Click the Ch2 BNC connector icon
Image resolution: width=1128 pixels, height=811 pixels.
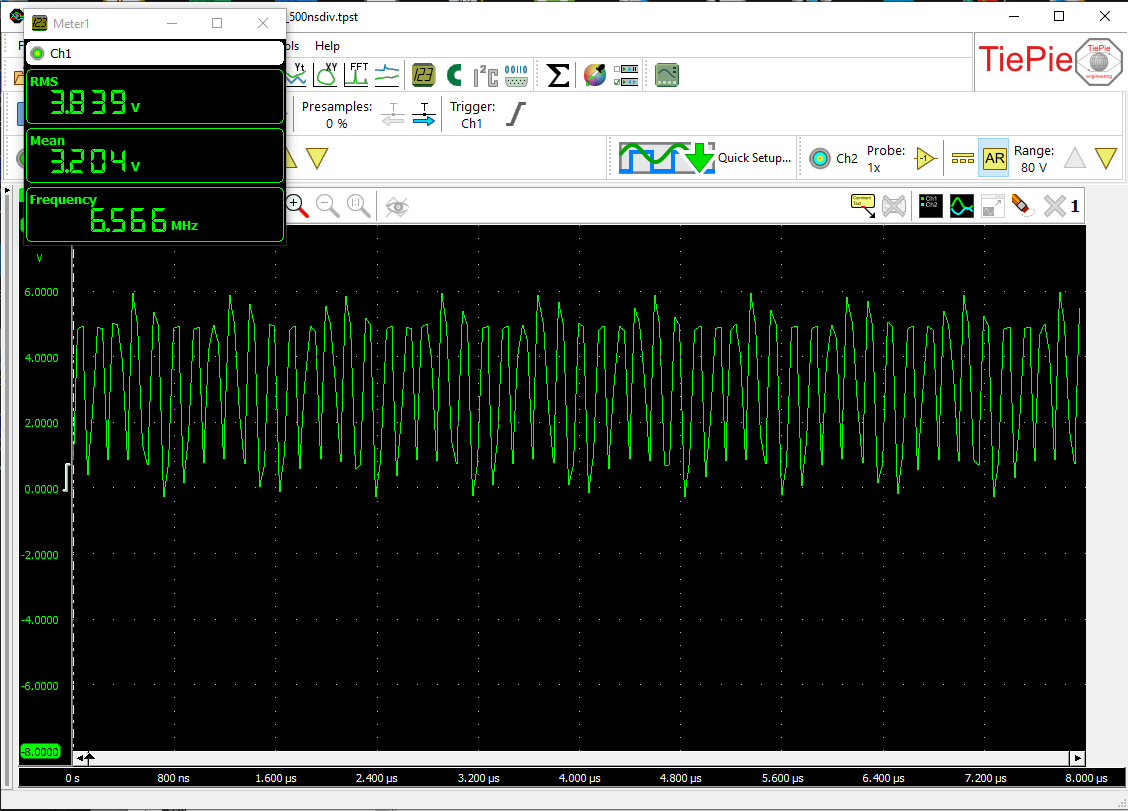(819, 158)
